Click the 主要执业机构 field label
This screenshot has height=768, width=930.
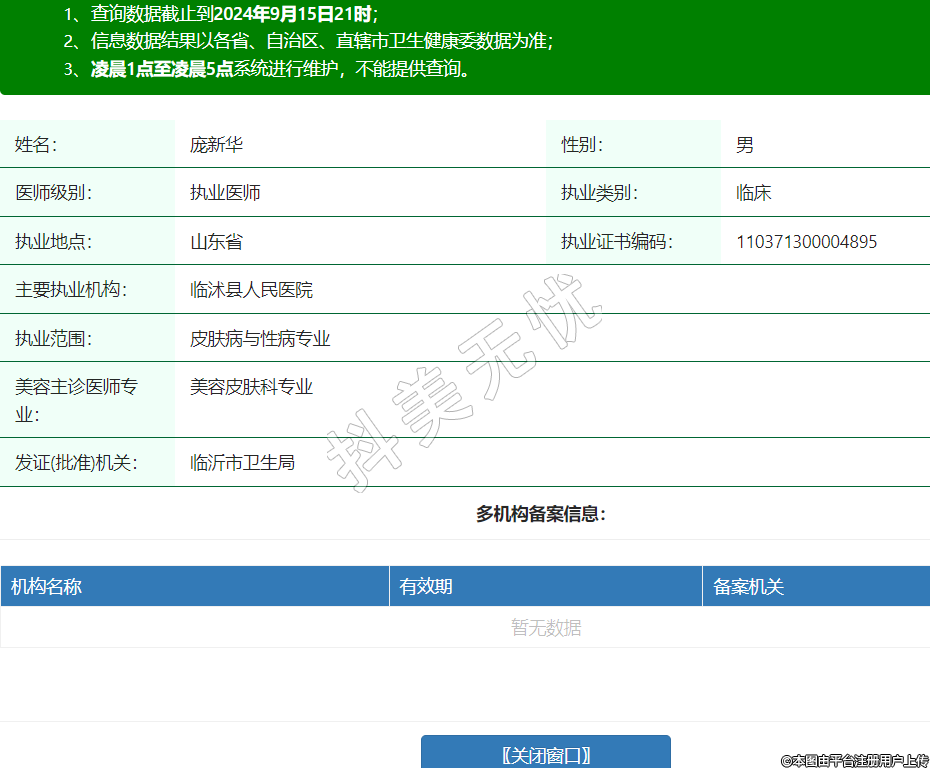click(71, 290)
